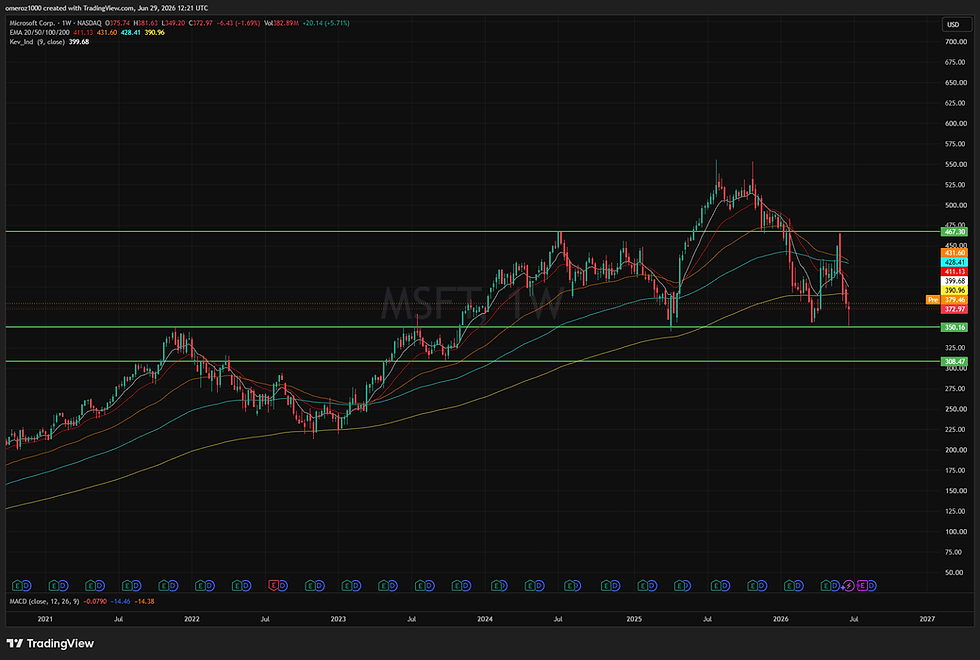Screen dimensions: 980x660
Task: Click the red earnings marker icon in 2022
Action: pos(273,586)
